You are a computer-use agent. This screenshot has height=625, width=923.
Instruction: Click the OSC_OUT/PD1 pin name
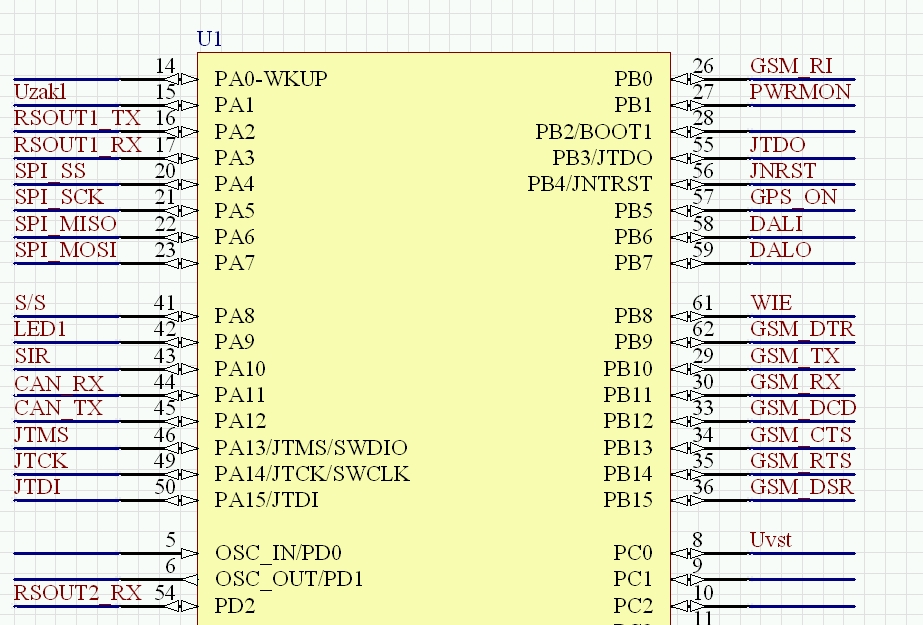click(289, 579)
